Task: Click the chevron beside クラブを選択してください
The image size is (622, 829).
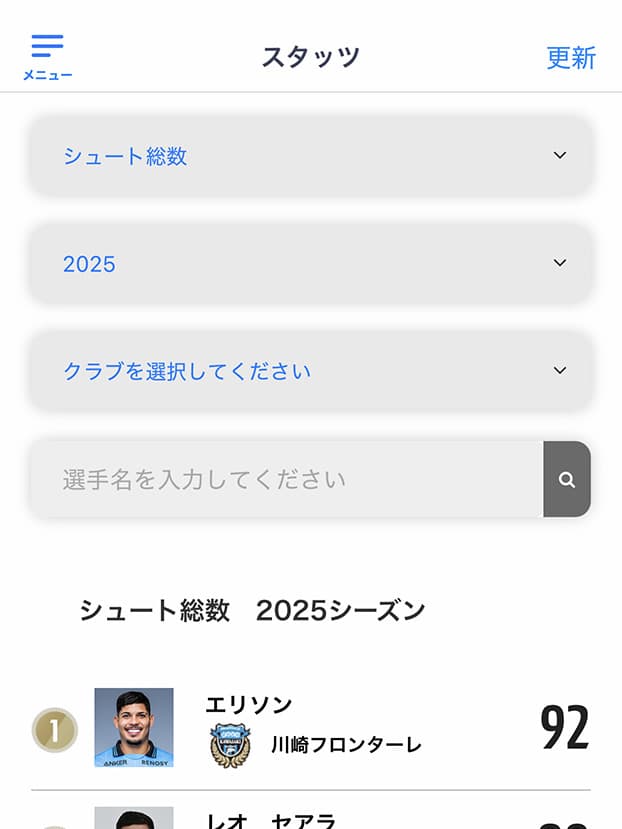Action: click(560, 371)
